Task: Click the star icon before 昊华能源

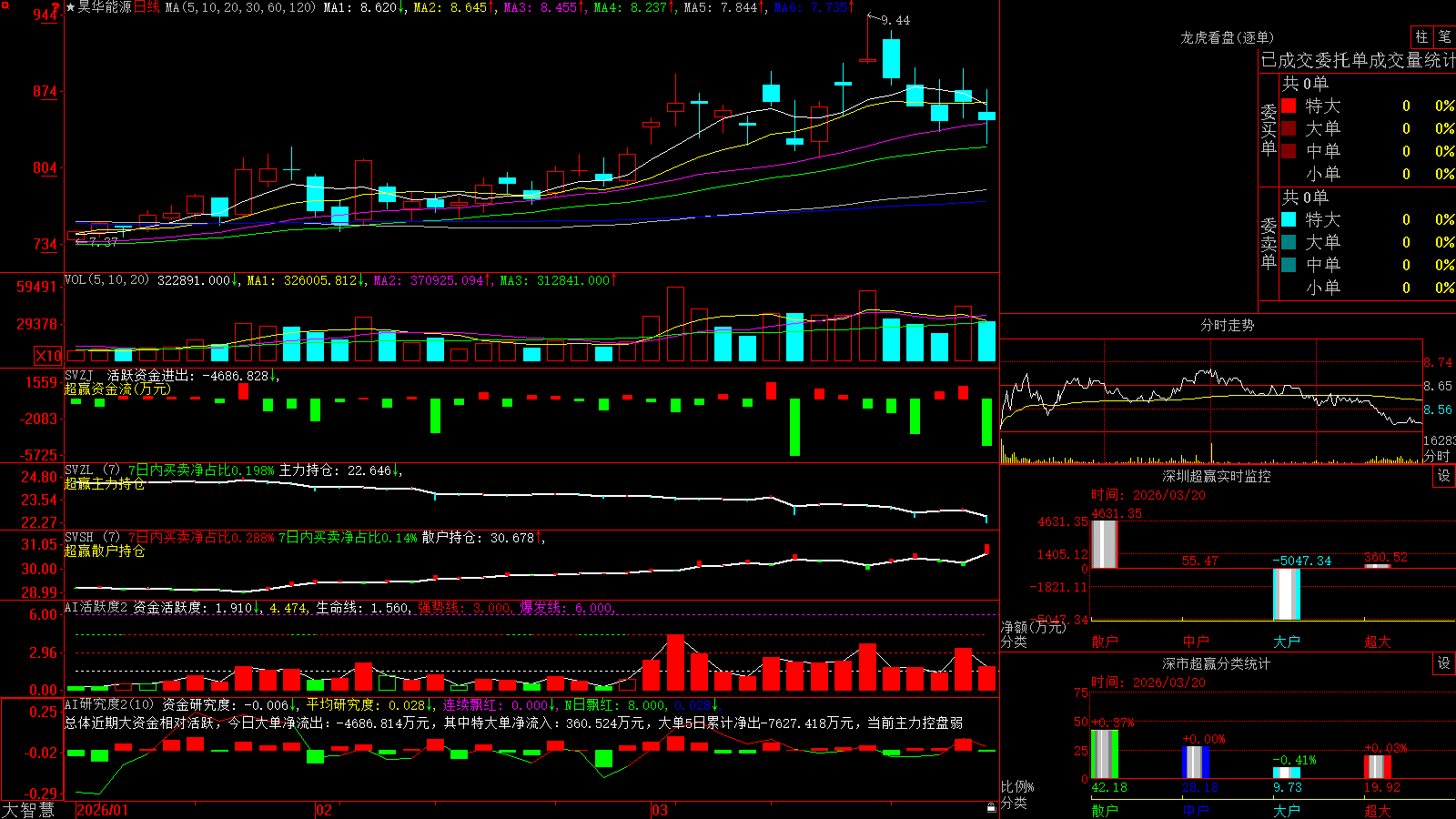Action: [x=71, y=7]
